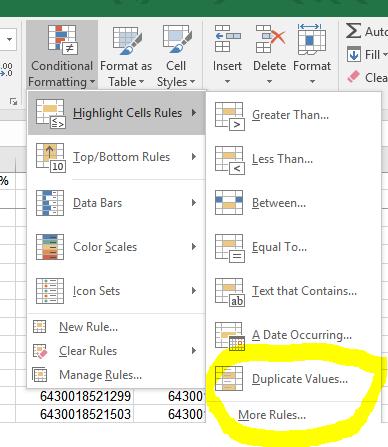
Task: Select cell containing 6430018521503
Action: click(74, 414)
